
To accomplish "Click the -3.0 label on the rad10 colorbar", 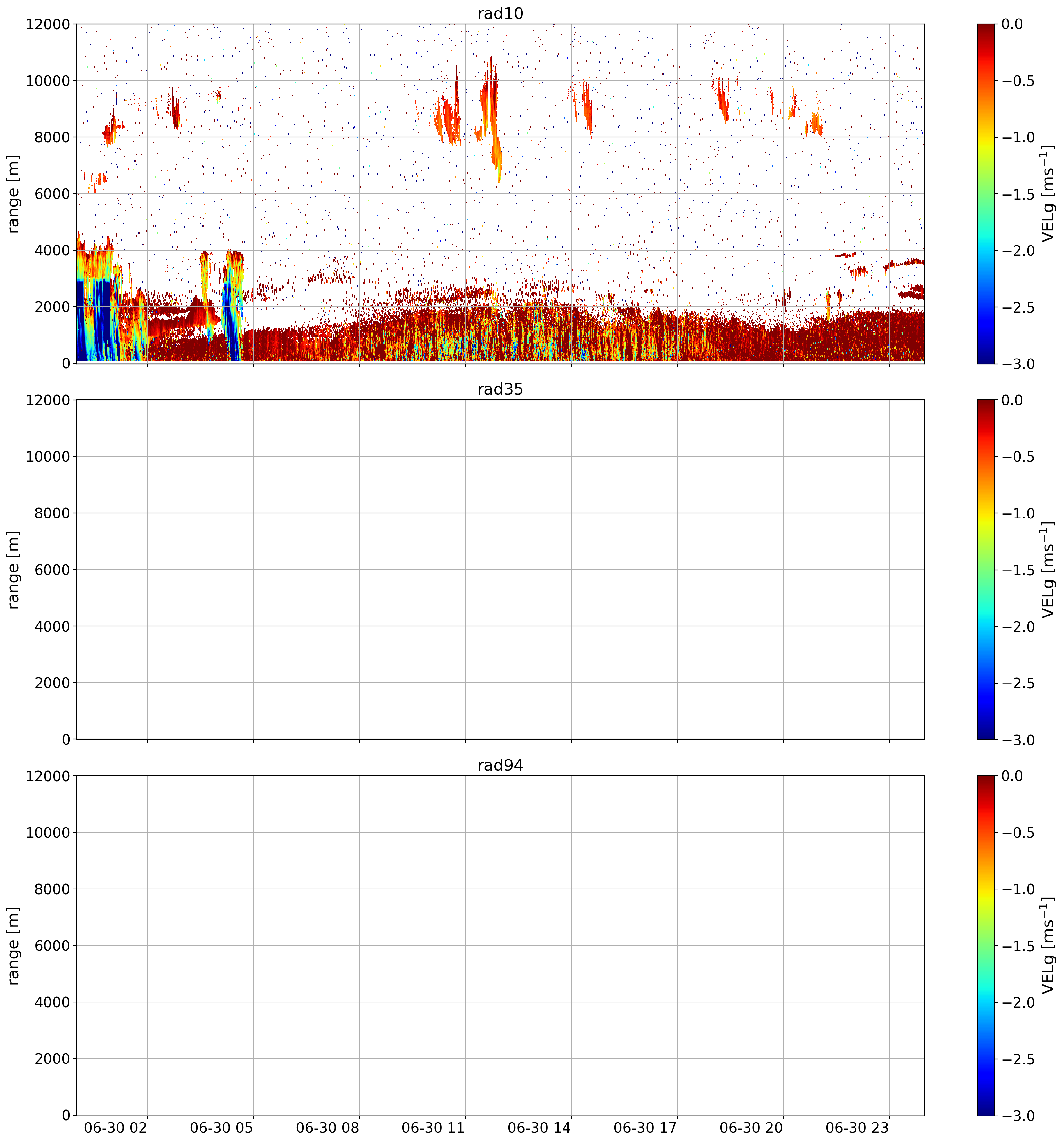I will coord(1018,364).
